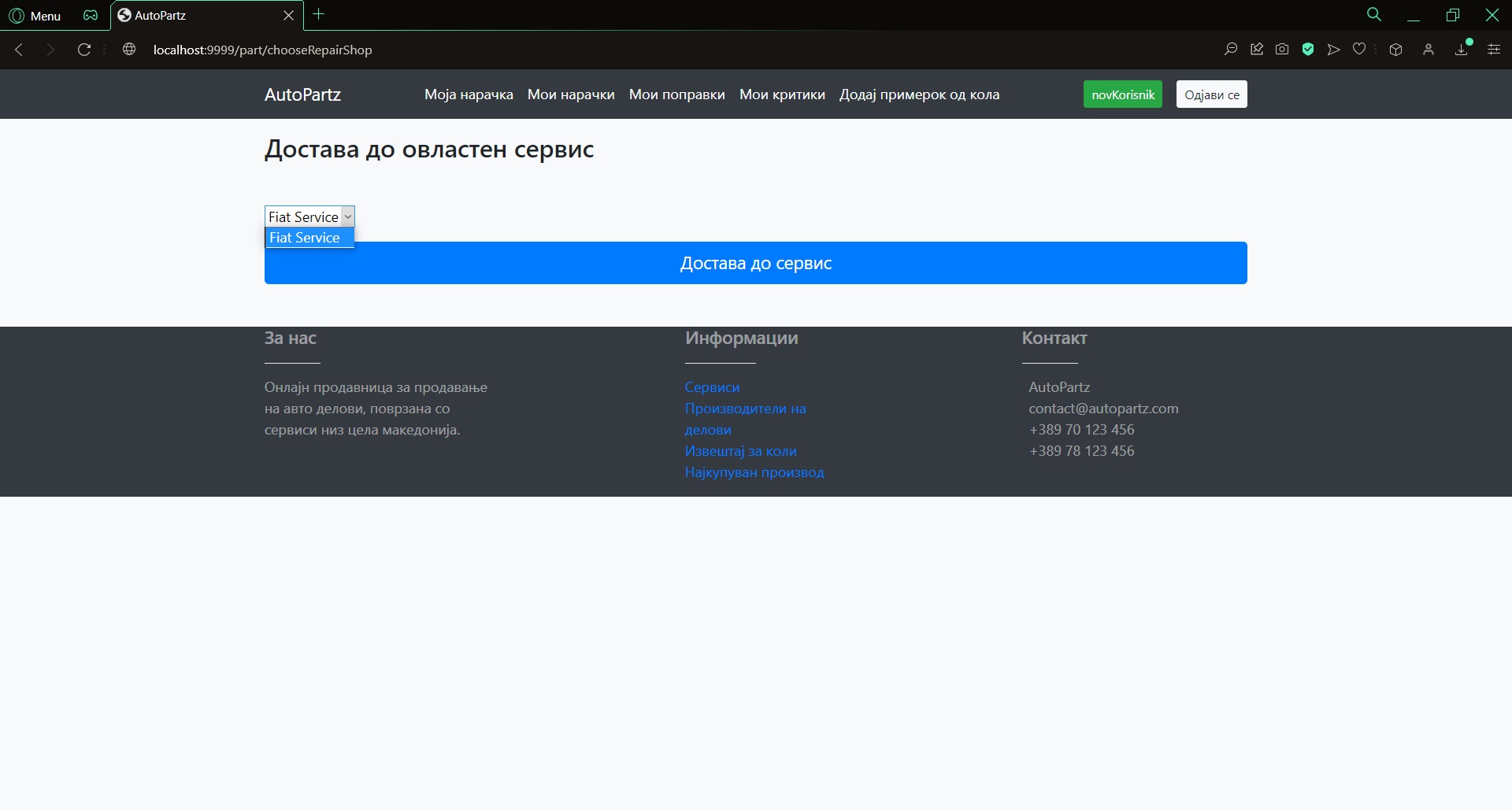The image size is (1512, 810).
Task: Add a bookmark with the heart icon
Action: (1359, 50)
